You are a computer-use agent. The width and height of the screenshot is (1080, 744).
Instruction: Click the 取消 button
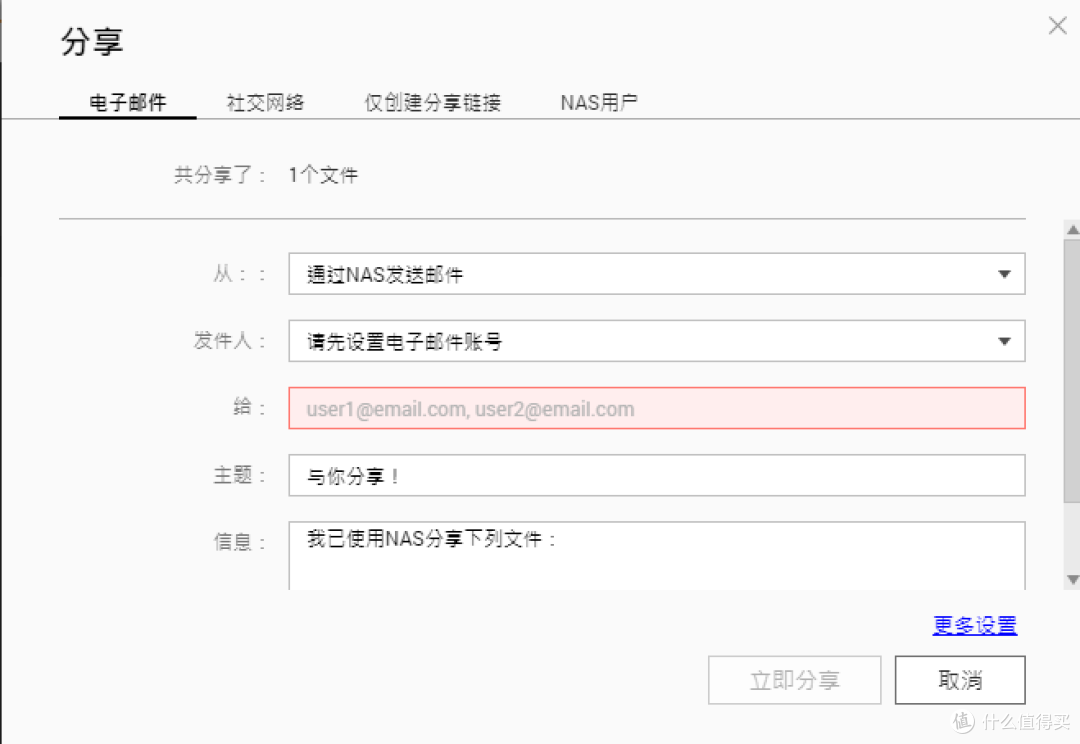(x=960, y=680)
